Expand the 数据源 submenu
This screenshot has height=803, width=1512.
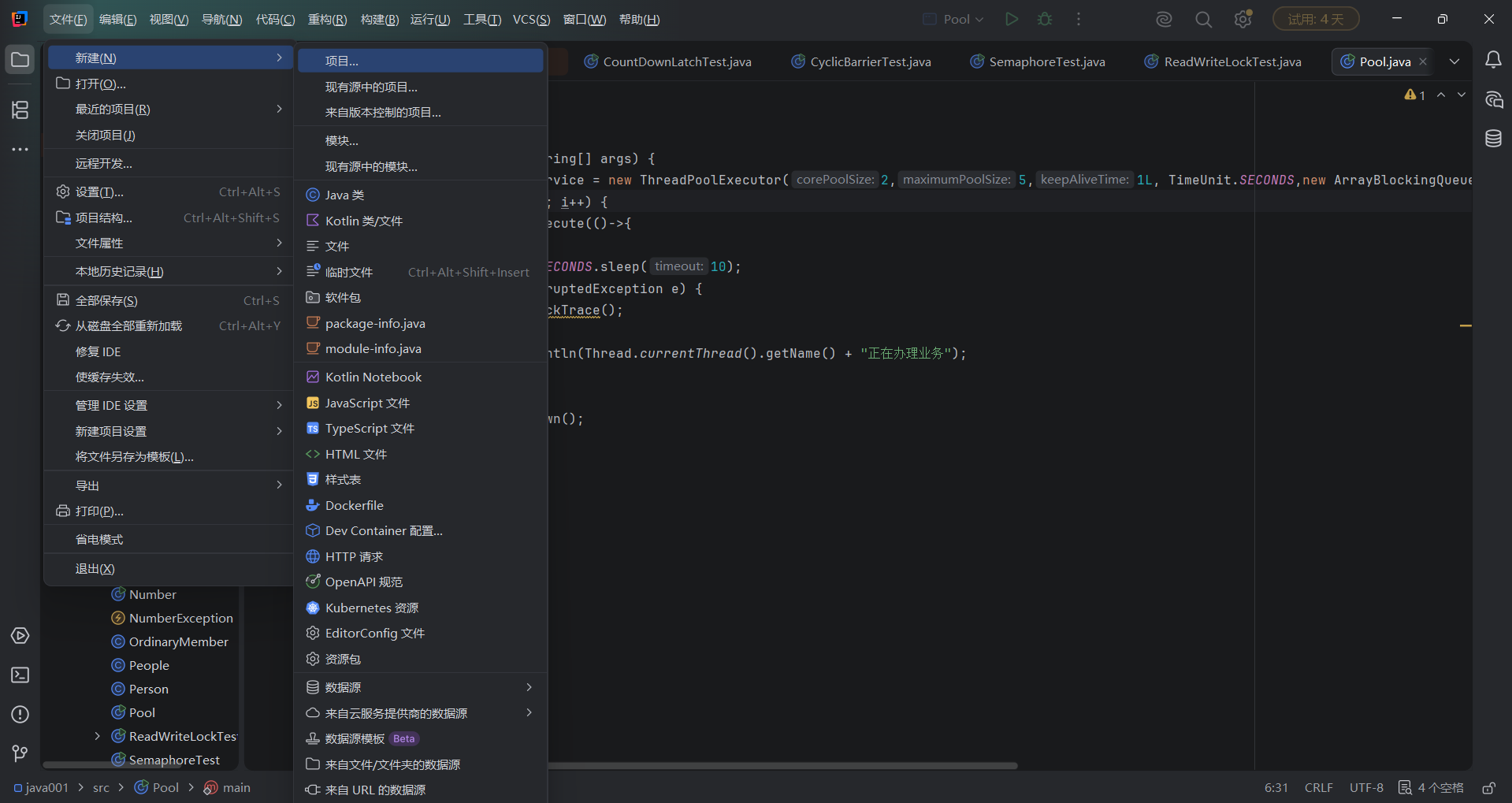421,687
